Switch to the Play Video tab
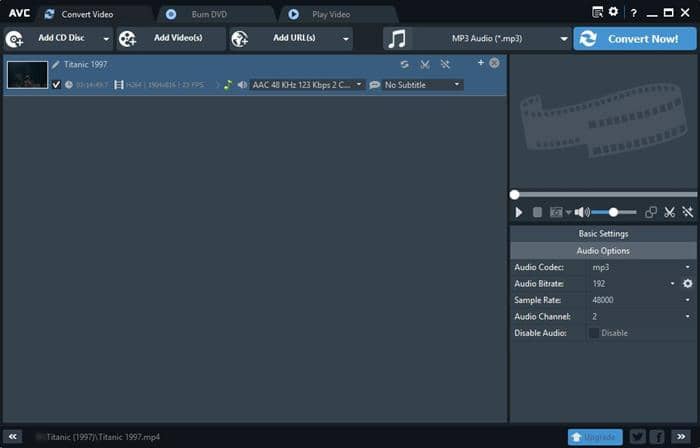The width and height of the screenshot is (700, 448). point(328,14)
